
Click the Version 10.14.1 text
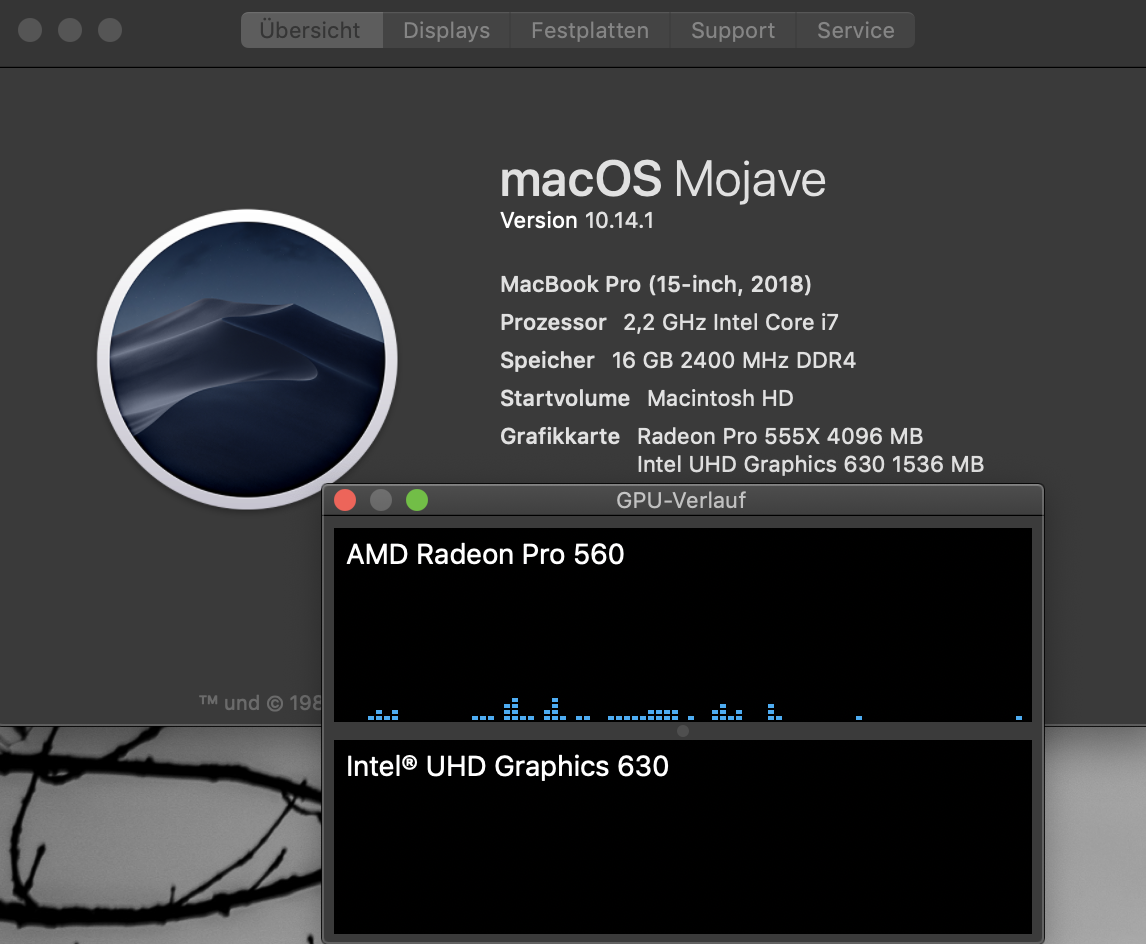[577, 220]
